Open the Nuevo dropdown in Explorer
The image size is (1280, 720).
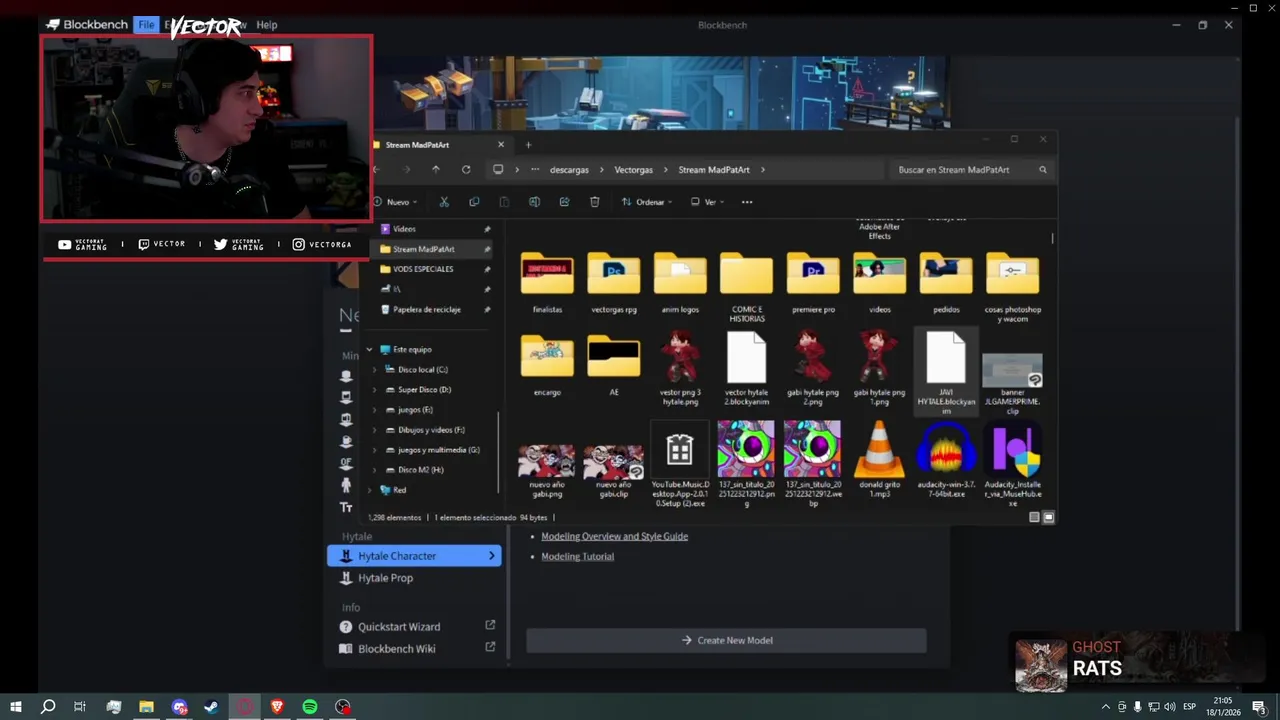point(395,202)
